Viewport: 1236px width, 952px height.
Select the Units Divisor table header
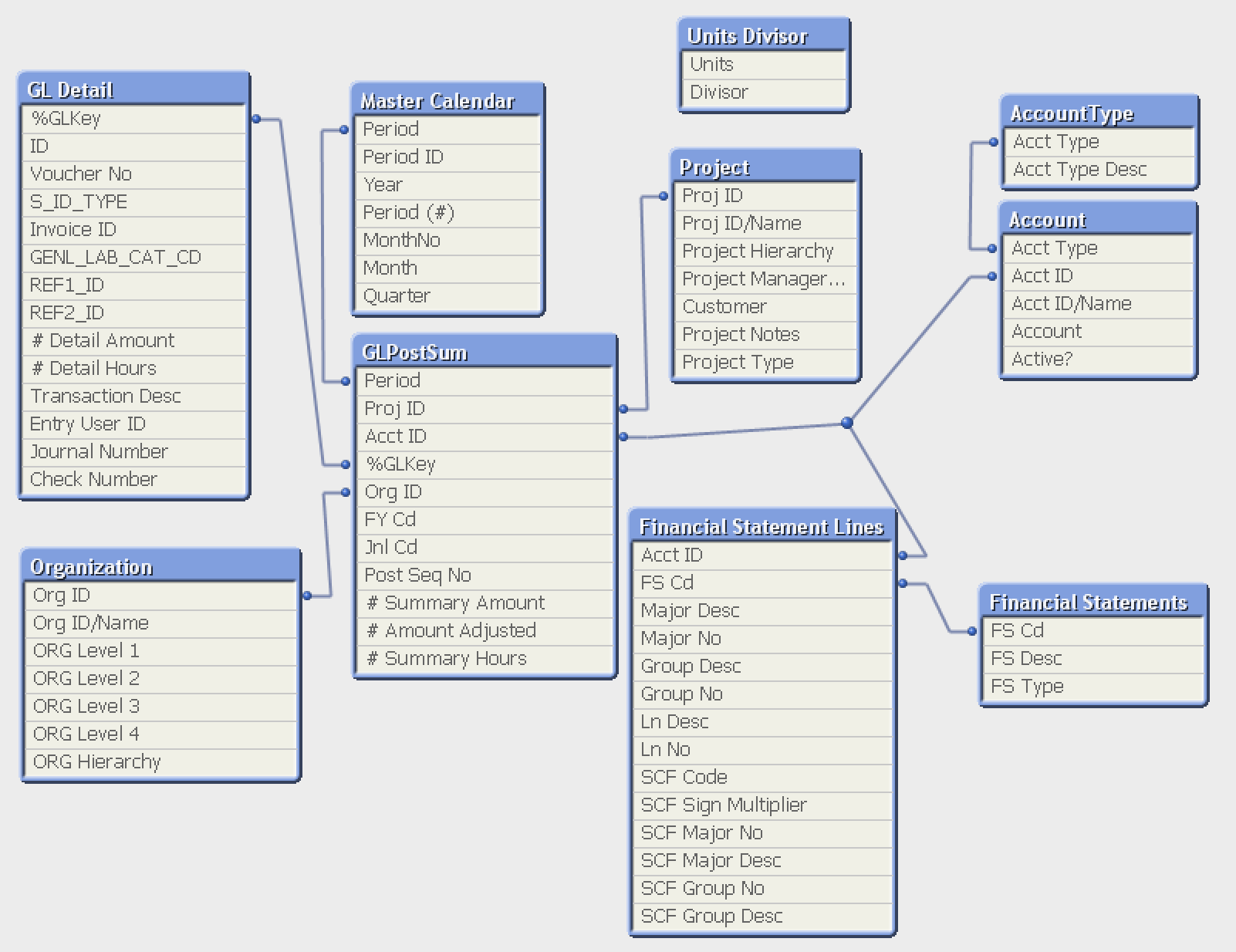coord(764,35)
